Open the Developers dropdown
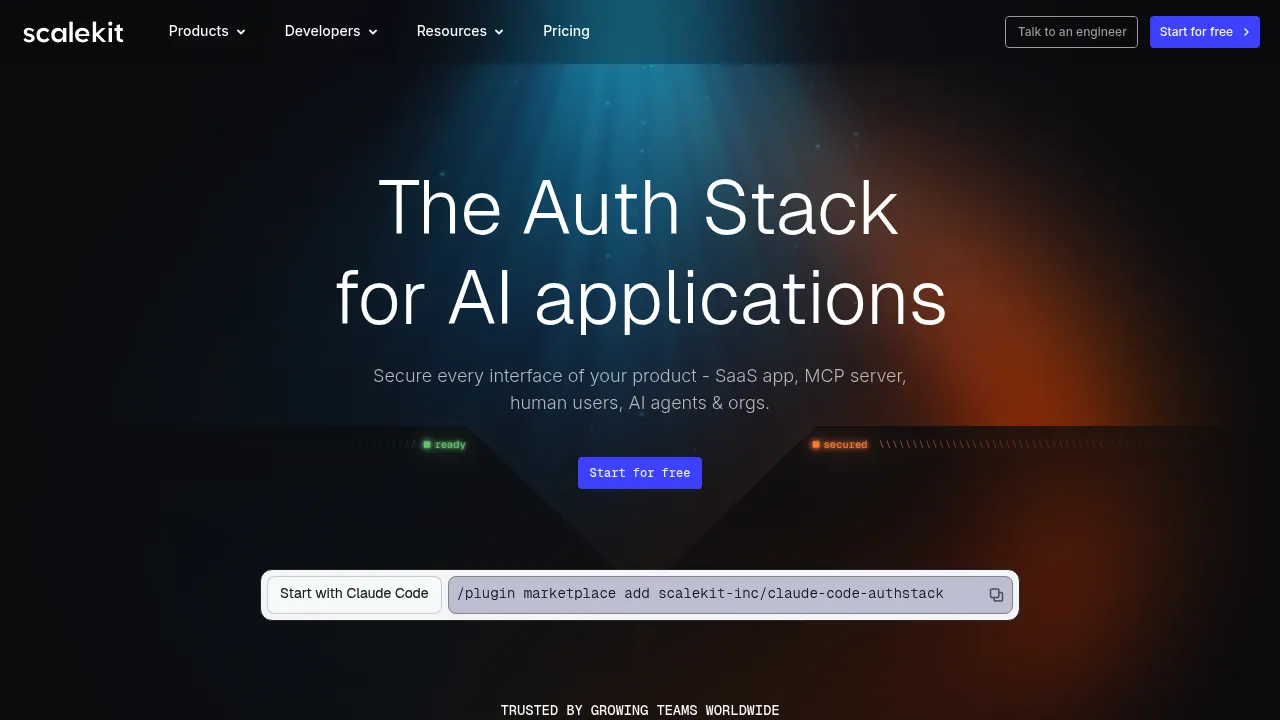This screenshot has width=1280, height=720. 331,31
